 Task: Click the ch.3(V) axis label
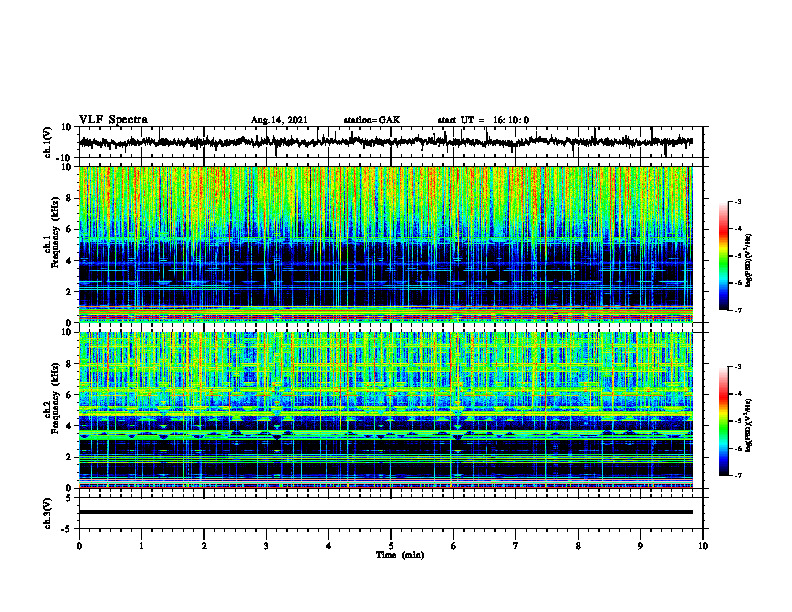point(48,513)
